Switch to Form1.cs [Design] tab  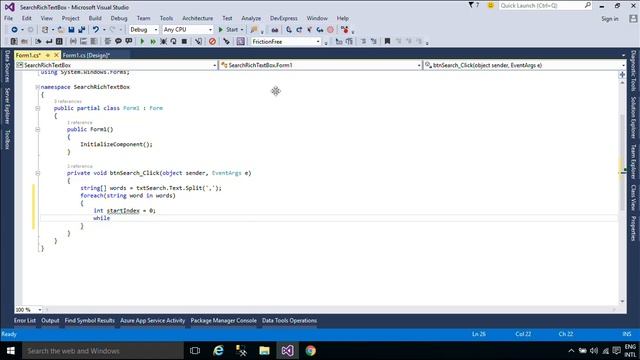(86, 55)
